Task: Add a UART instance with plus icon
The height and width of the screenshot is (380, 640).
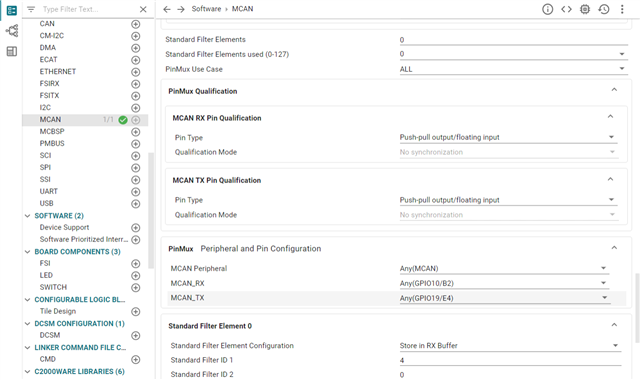Action: tap(136, 192)
